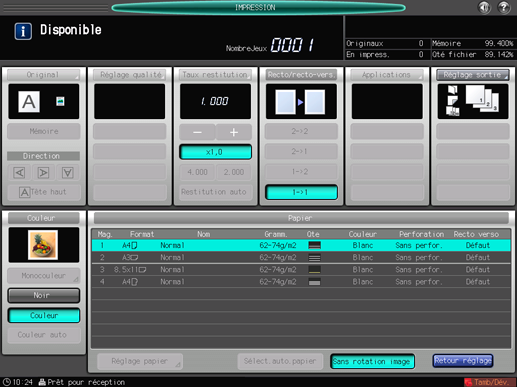Select tray 3 8.5x11 paper row
Image resolution: width=517 pixels, height=387 pixels.
(301, 270)
